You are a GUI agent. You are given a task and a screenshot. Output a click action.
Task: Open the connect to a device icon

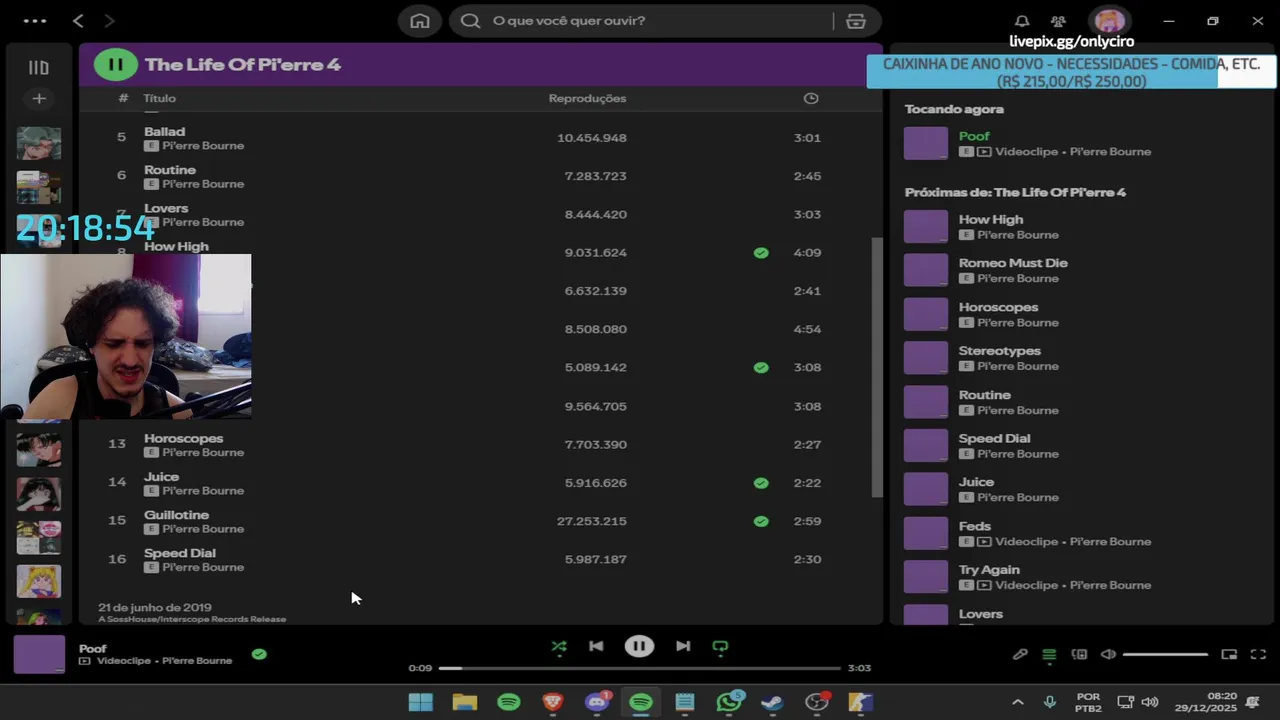tap(1079, 655)
